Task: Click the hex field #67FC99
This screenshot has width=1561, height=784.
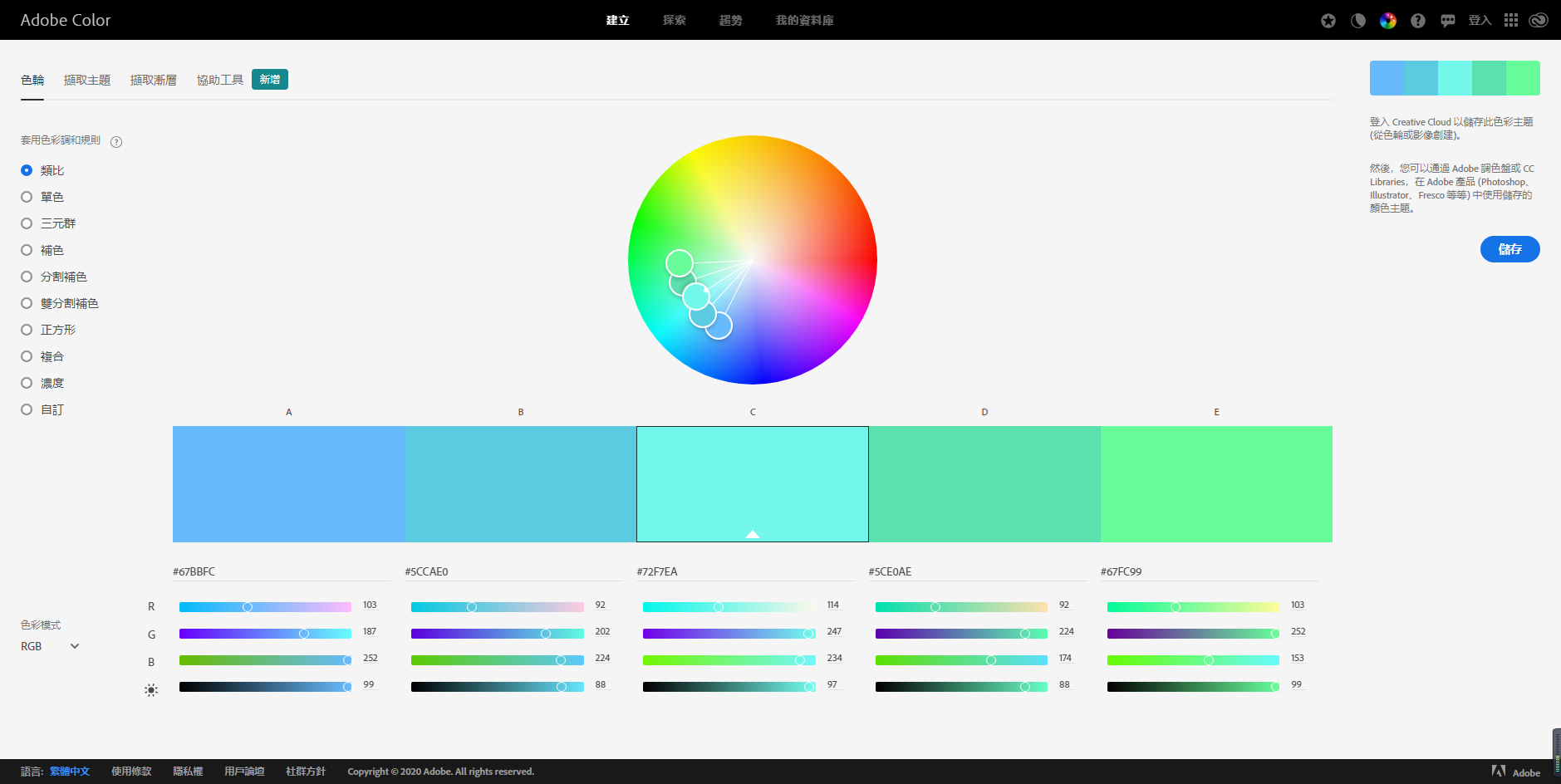Action: 1209,571
